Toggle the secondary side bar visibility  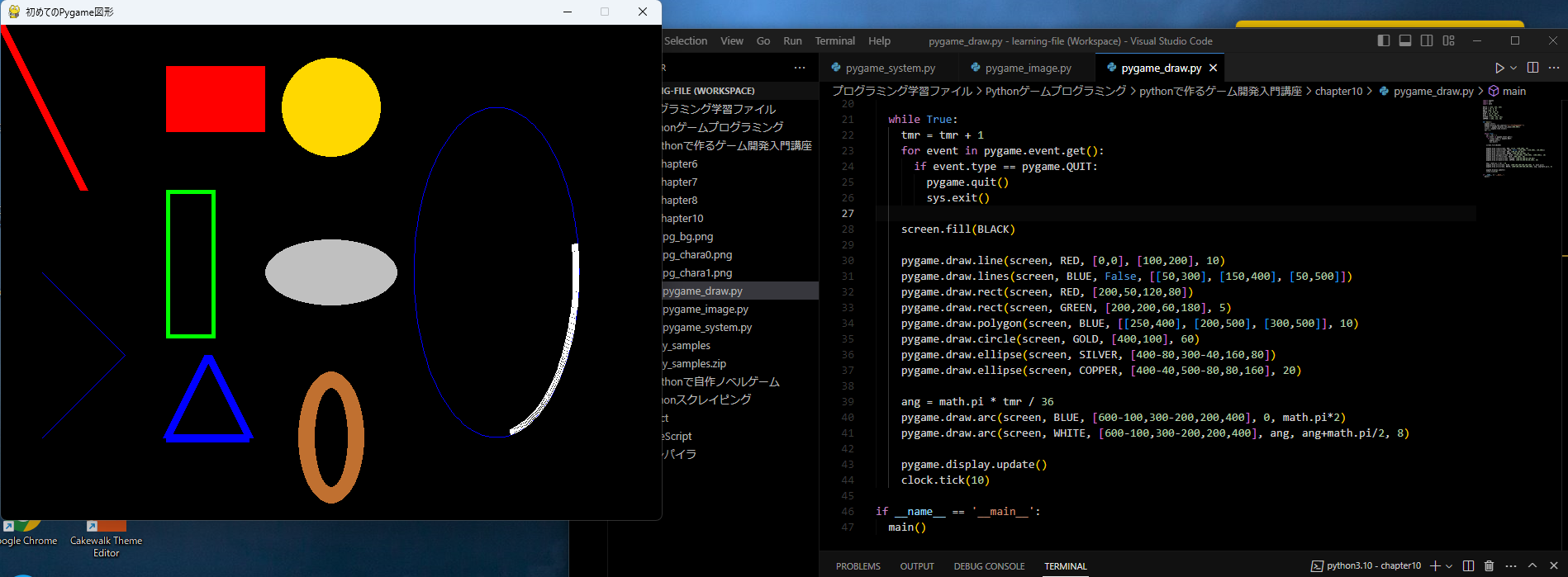1427,40
